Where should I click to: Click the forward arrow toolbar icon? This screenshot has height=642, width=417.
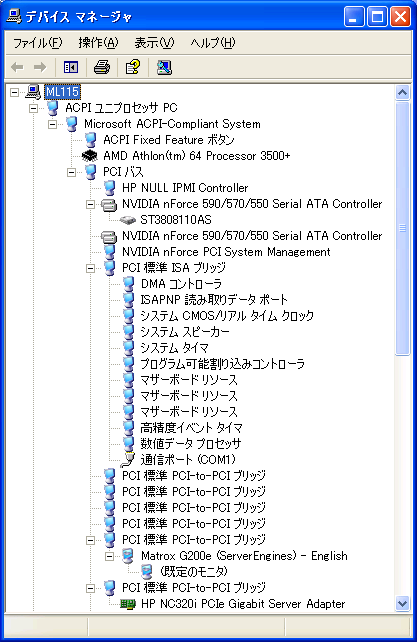click(x=40, y=67)
